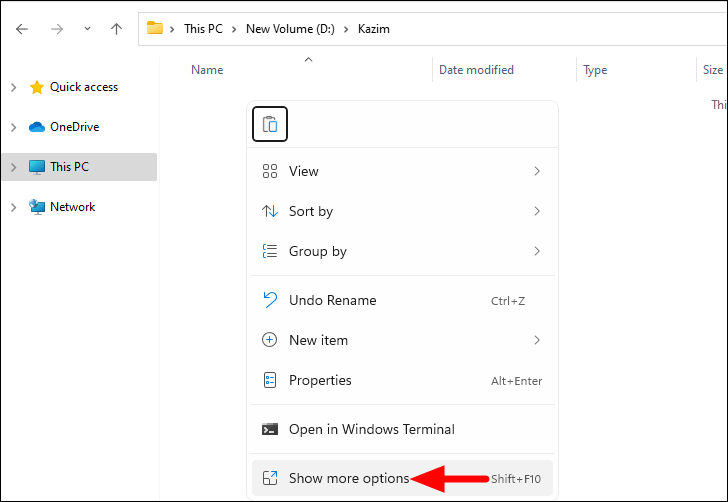Go forward with the right arrow button

click(x=57, y=29)
